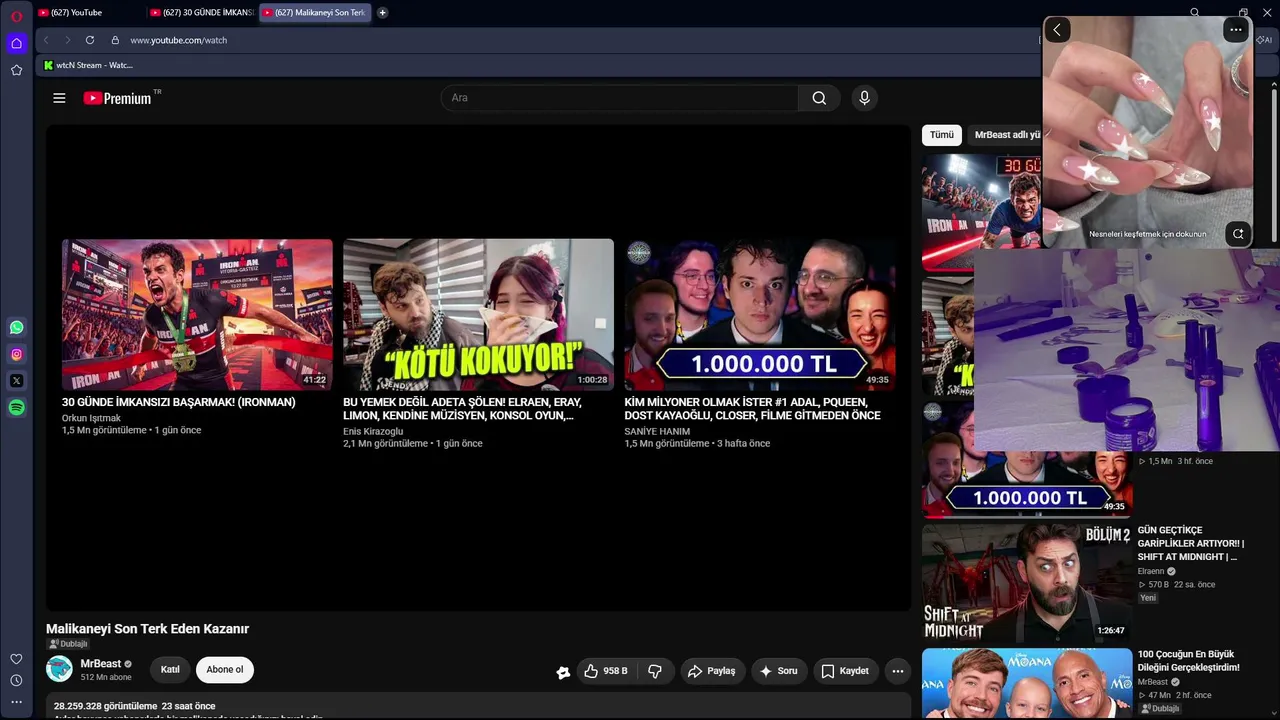This screenshot has width=1280, height=720.
Task: Click the 'Elraenn' channel name in sidebar
Action: (1151, 572)
